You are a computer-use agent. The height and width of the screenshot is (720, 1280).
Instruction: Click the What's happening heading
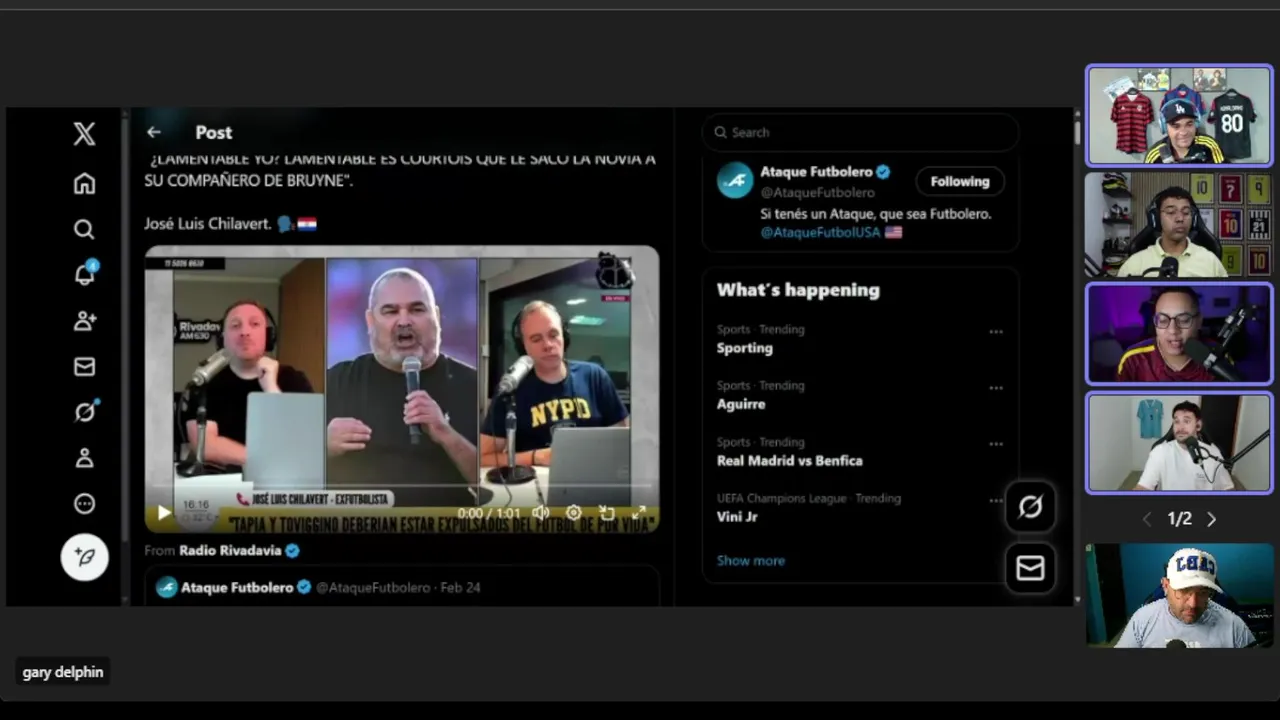coord(798,290)
